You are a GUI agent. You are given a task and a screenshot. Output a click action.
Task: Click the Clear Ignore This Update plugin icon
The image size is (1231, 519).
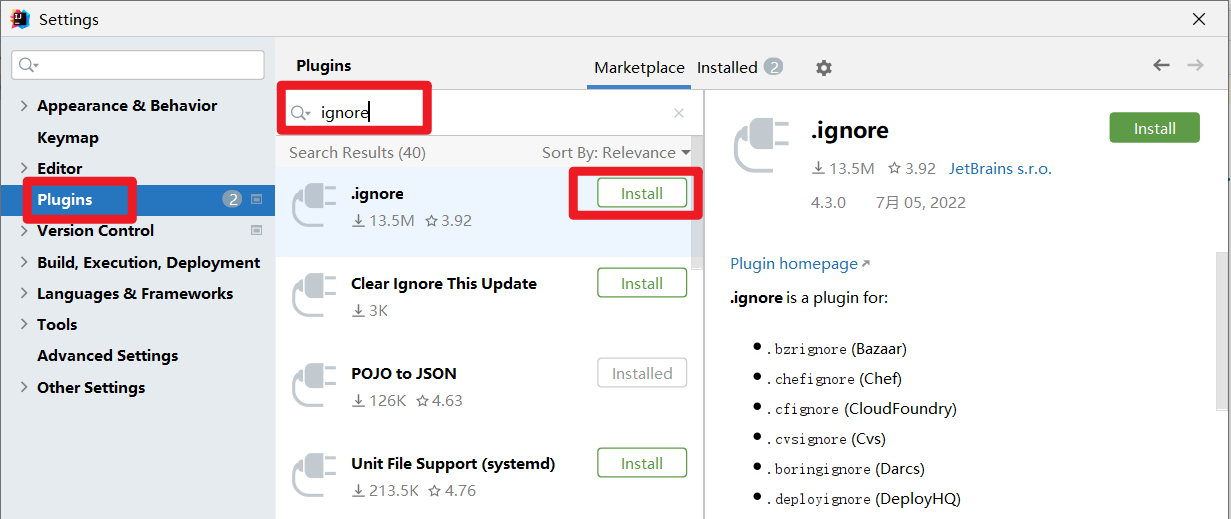[x=313, y=296]
